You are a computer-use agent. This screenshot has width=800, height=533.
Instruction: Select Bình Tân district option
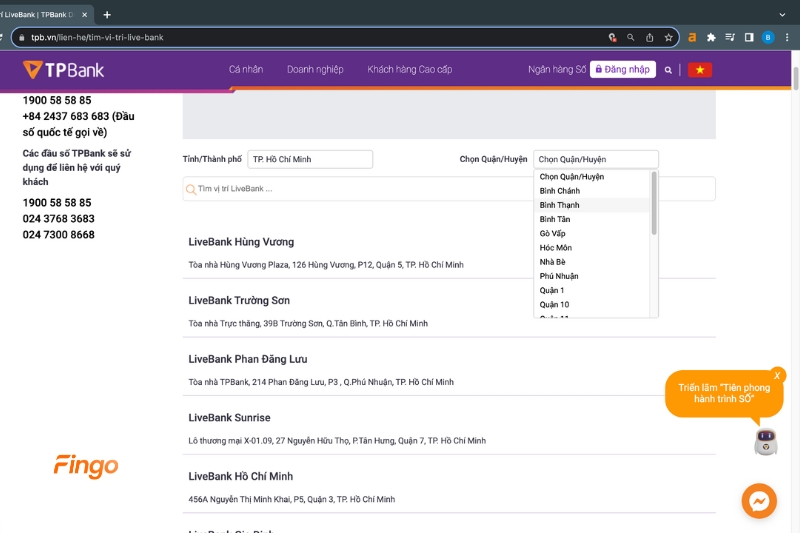pos(592,219)
